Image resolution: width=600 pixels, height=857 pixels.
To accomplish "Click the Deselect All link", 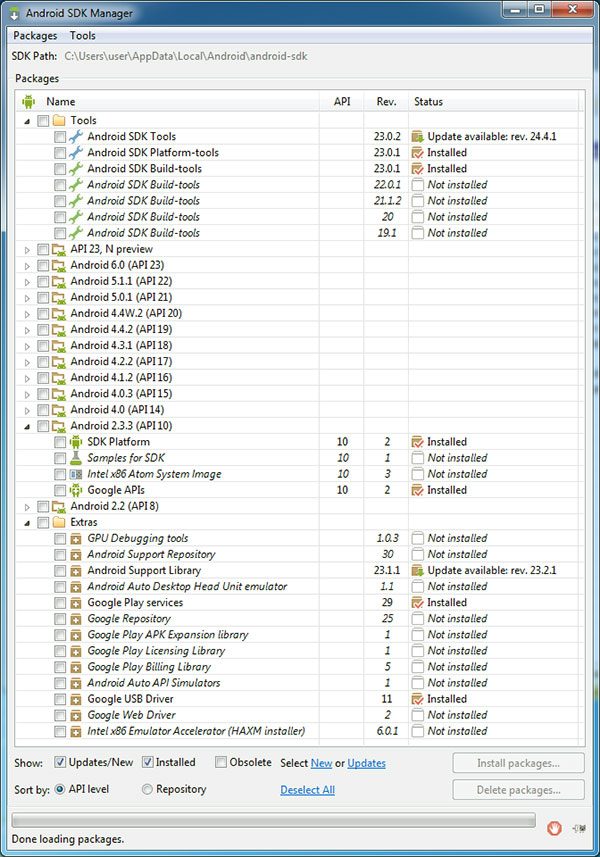I will (308, 790).
